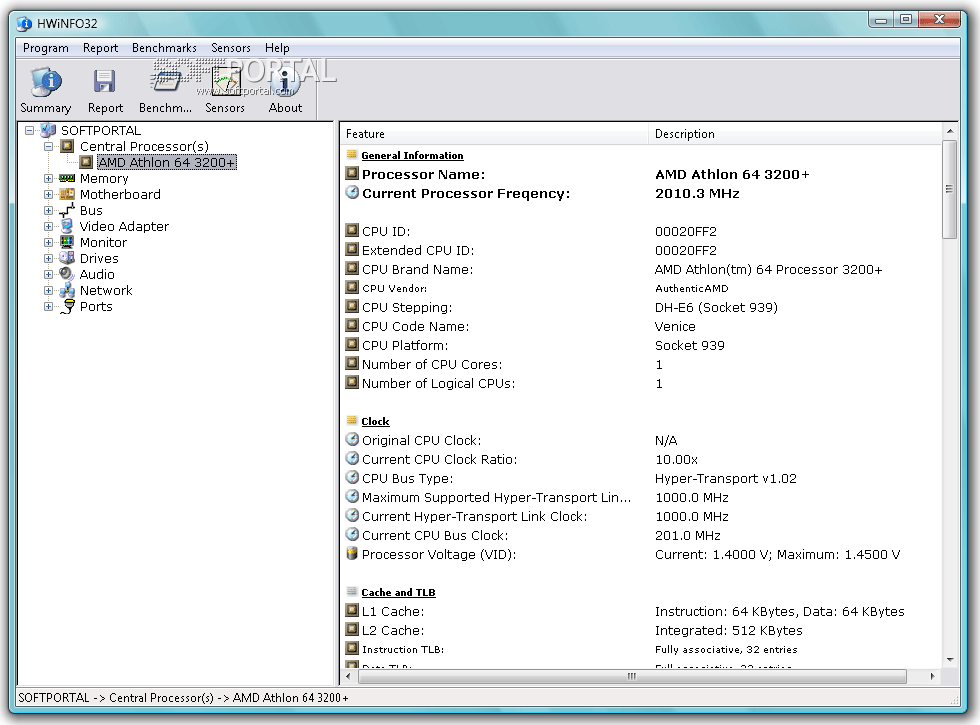Collapse the Central Processor(s) node
Screen dimensions: 980x725
(48, 147)
